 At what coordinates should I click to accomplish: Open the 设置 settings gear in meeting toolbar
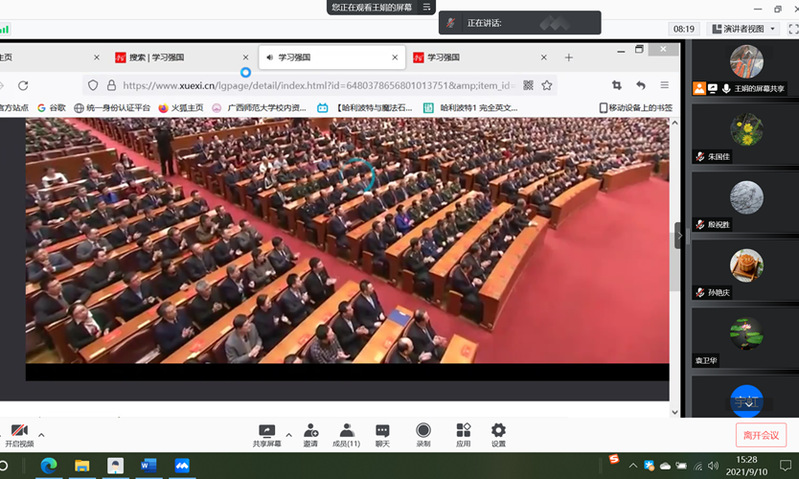tap(498, 432)
